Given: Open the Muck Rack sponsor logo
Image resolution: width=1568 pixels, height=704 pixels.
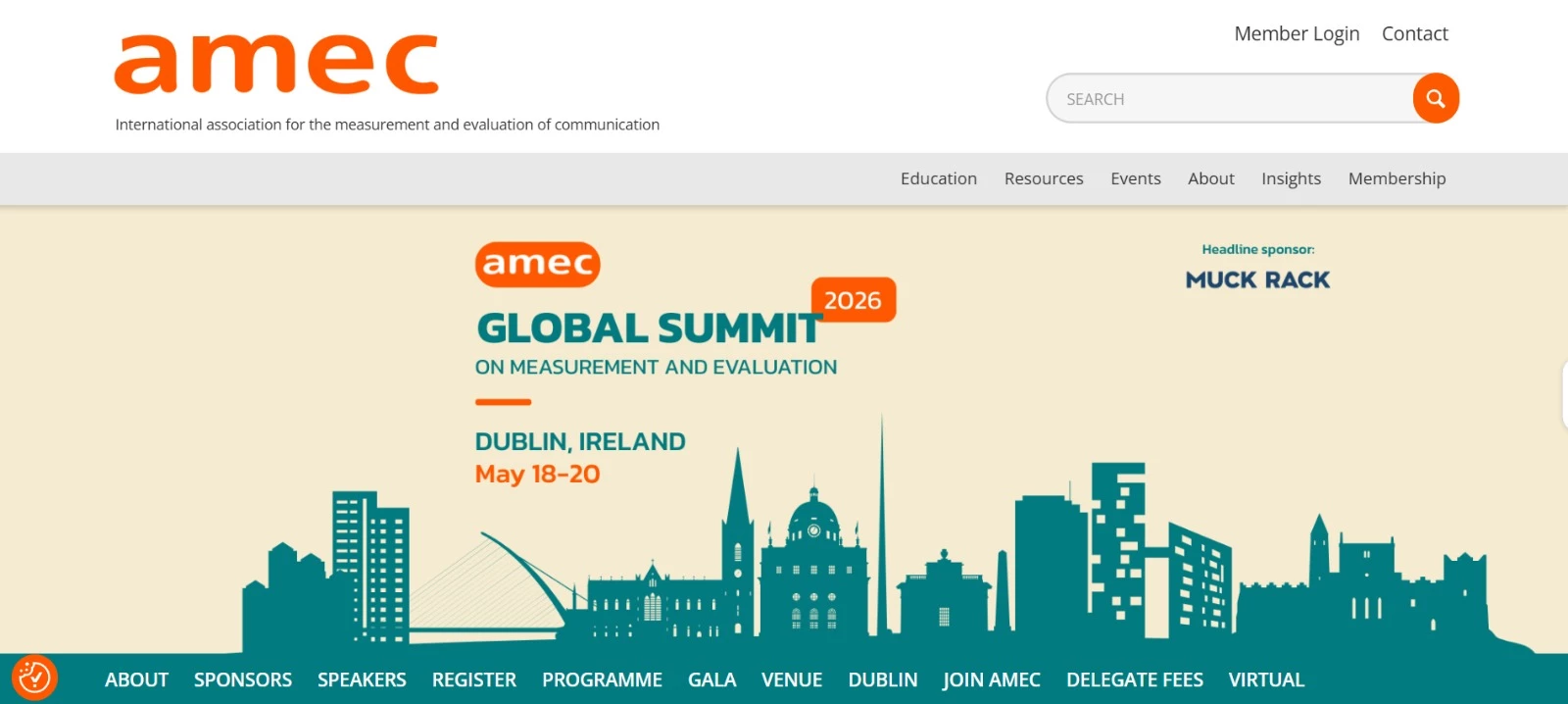Looking at the screenshot, I should click(x=1257, y=280).
